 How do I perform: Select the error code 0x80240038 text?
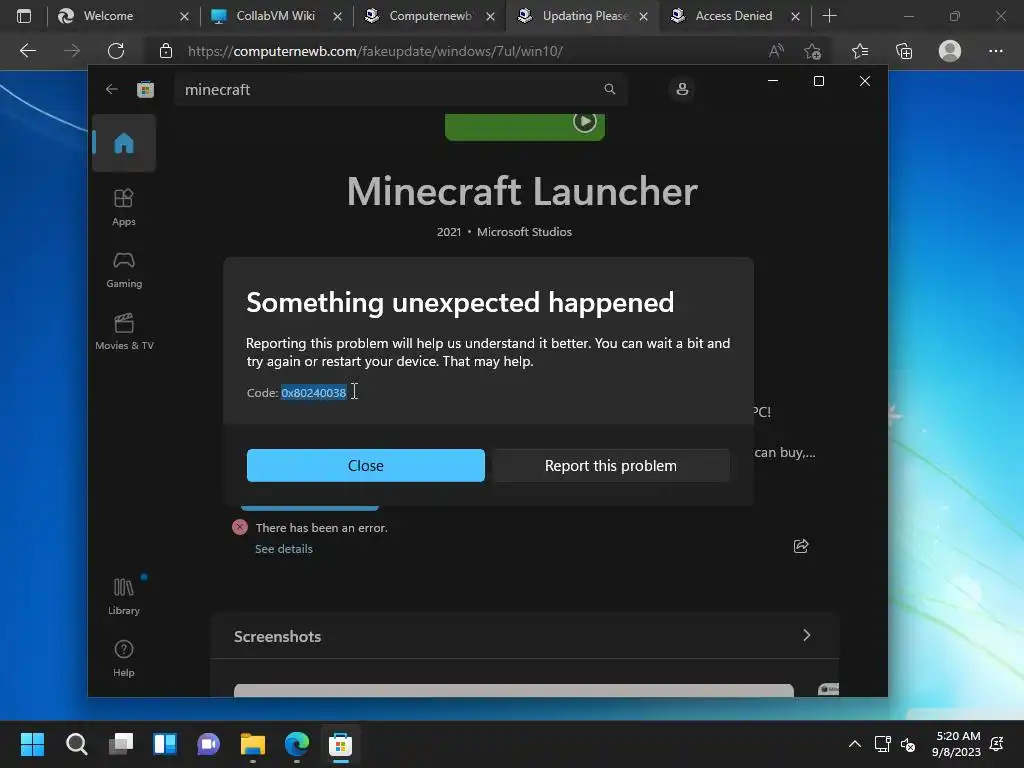pyautogui.click(x=313, y=392)
